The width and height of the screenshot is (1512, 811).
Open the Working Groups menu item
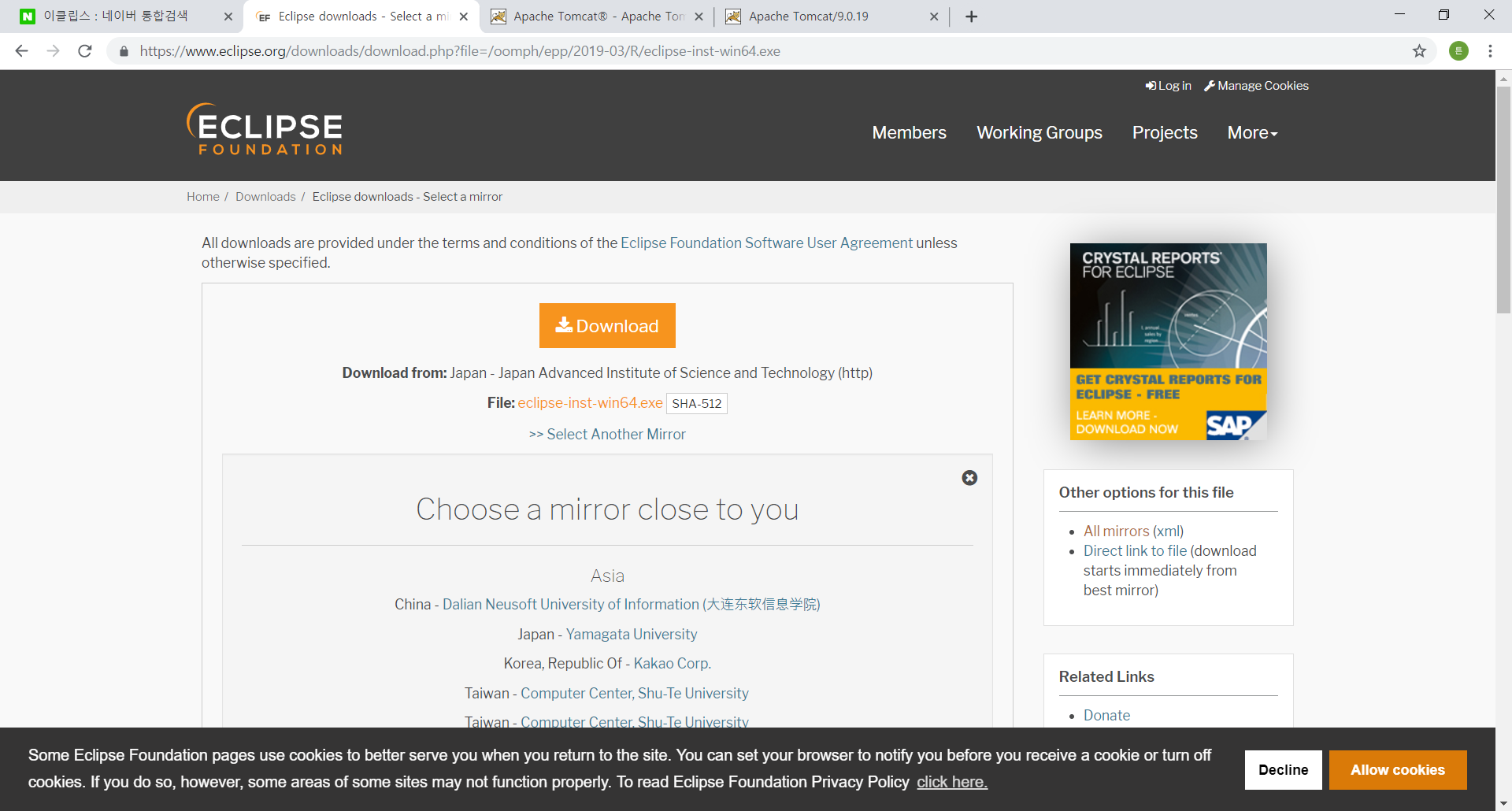[x=1039, y=133]
